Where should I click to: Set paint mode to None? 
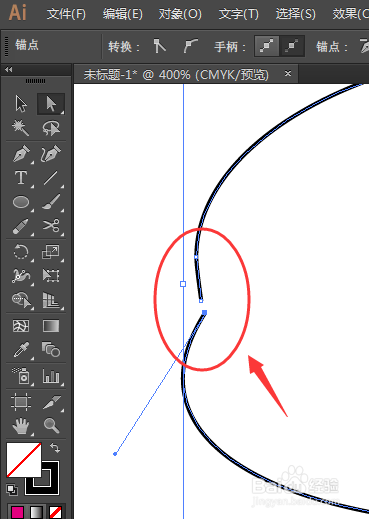55,512
